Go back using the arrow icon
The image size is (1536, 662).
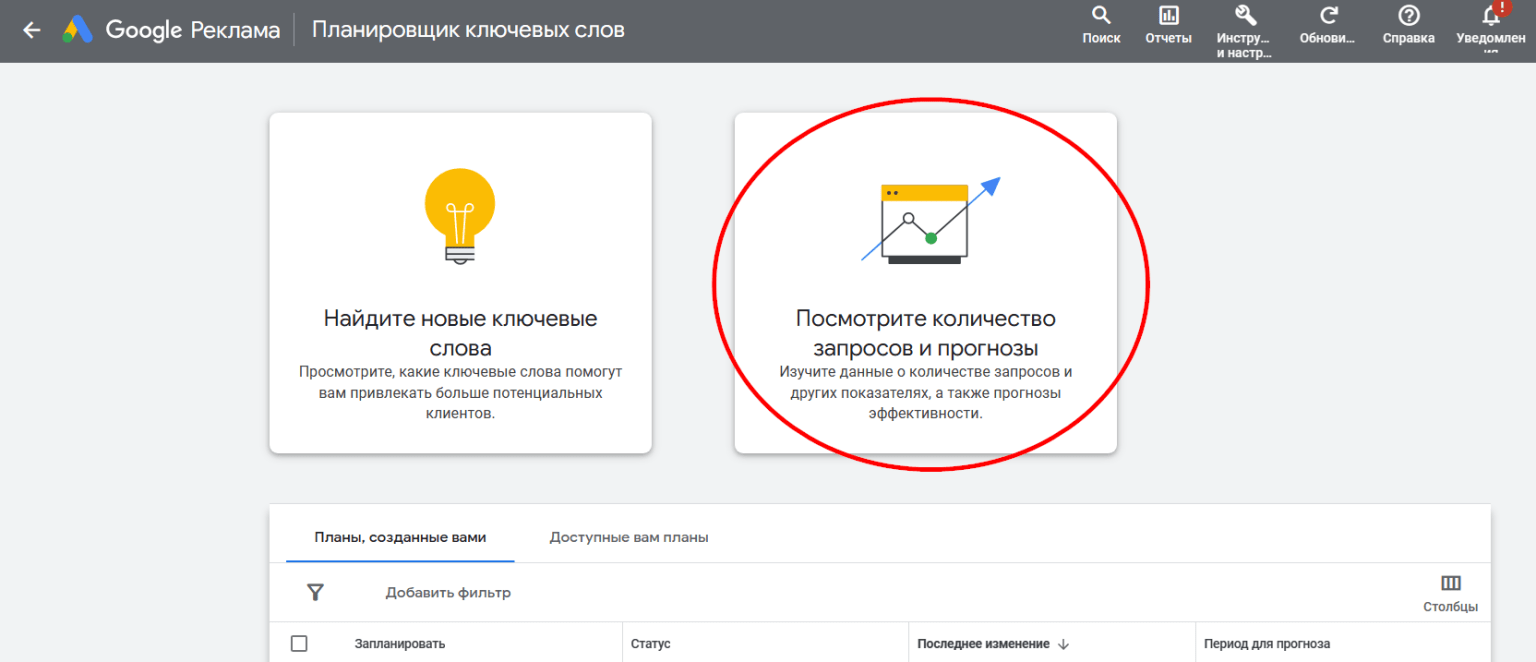tap(31, 29)
